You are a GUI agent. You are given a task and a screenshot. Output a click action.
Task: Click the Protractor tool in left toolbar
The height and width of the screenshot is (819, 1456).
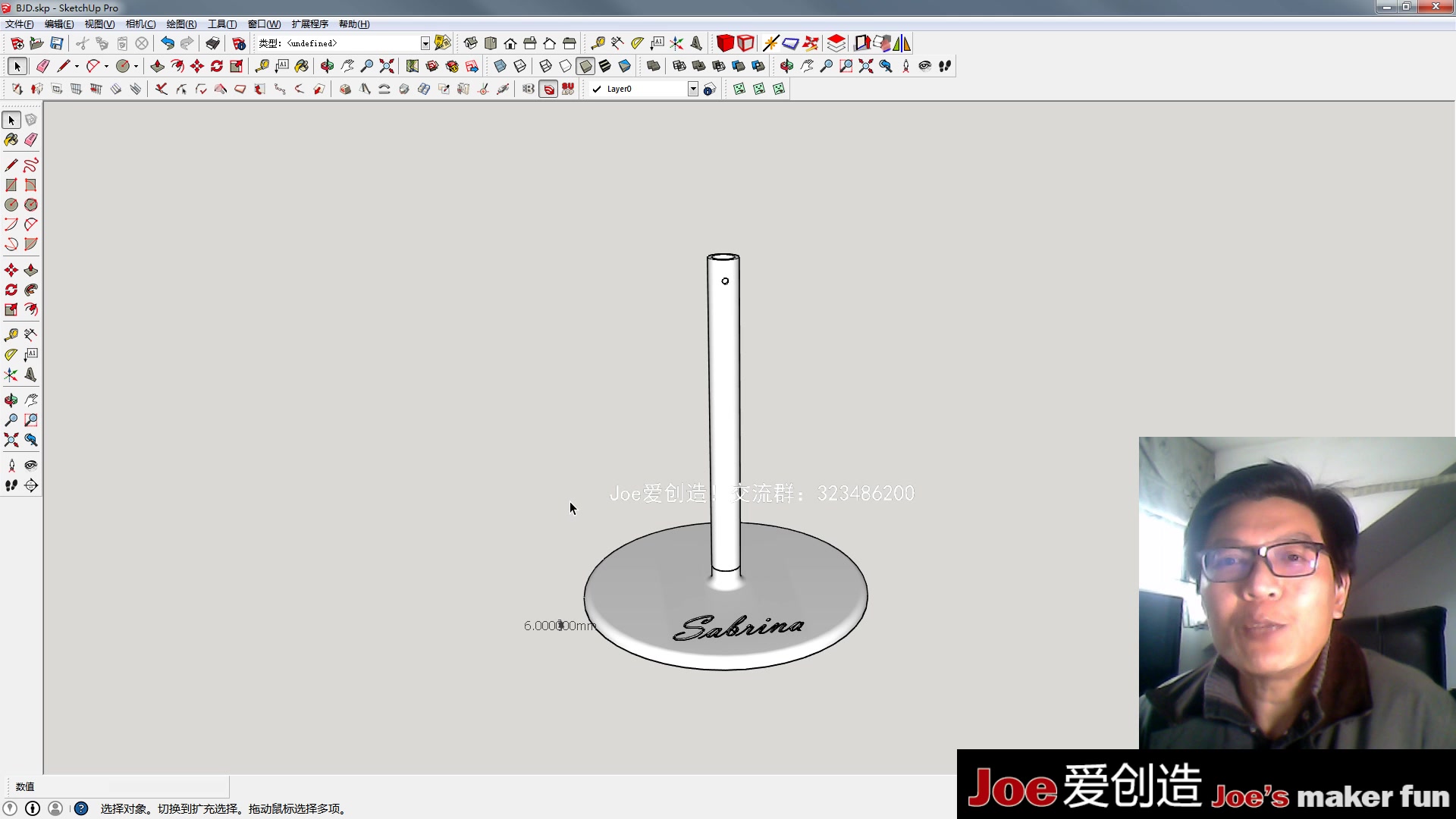[11, 355]
